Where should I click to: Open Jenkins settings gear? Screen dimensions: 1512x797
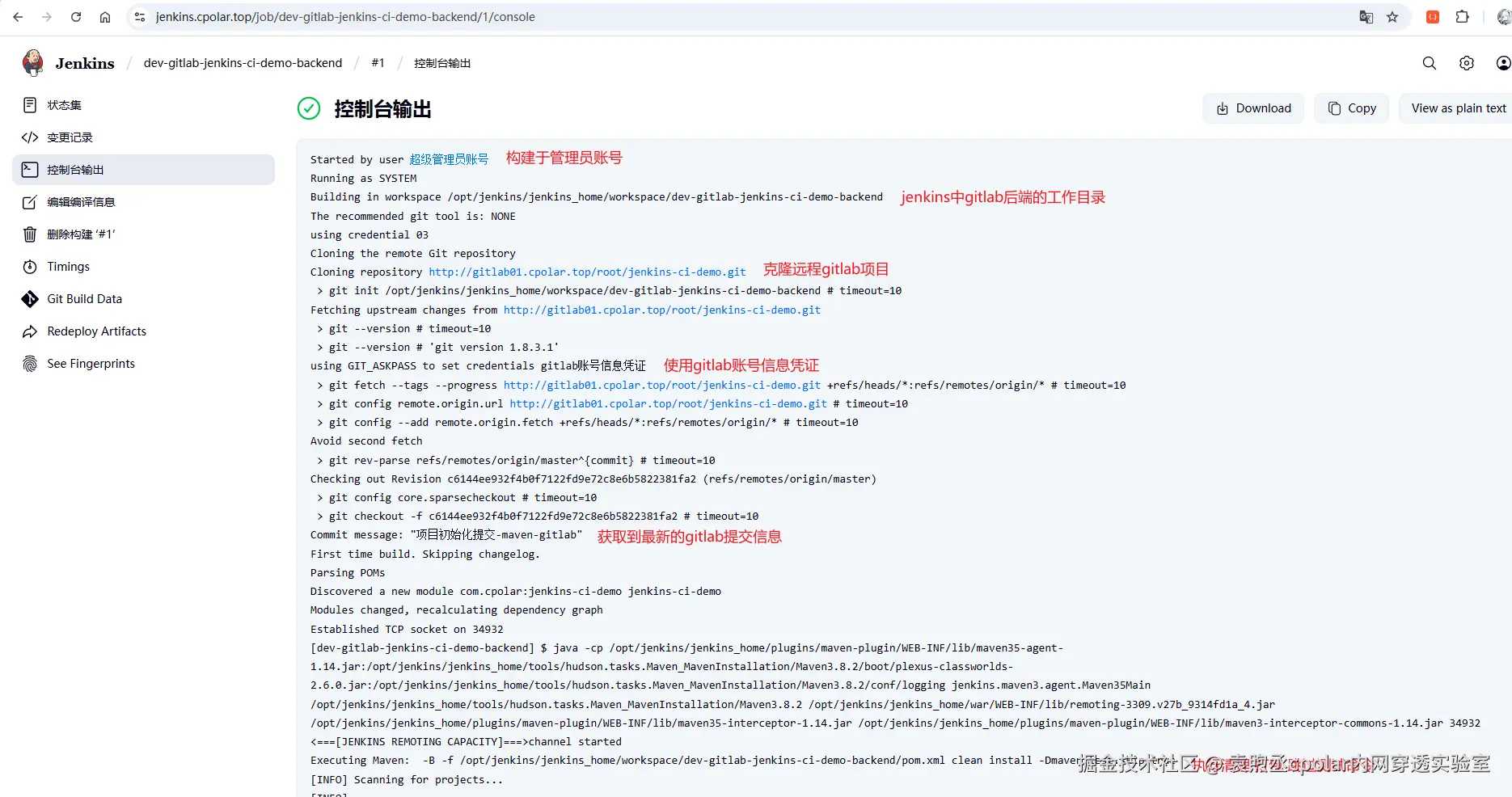[1467, 63]
